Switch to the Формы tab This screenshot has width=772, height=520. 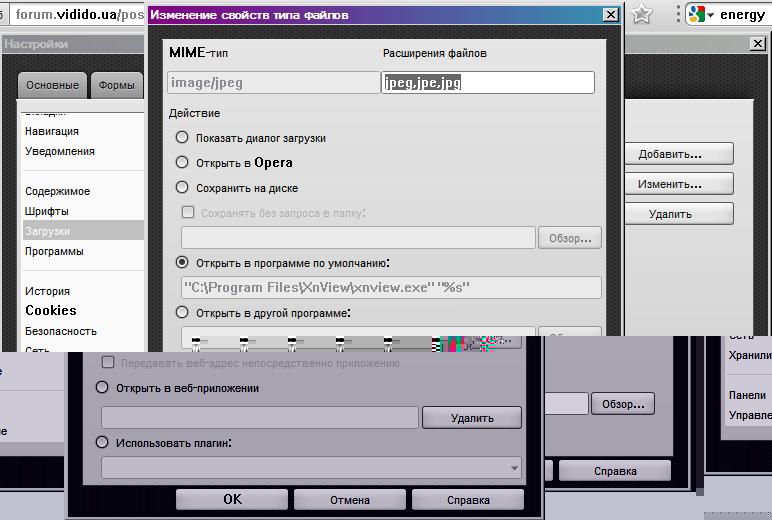[117, 86]
